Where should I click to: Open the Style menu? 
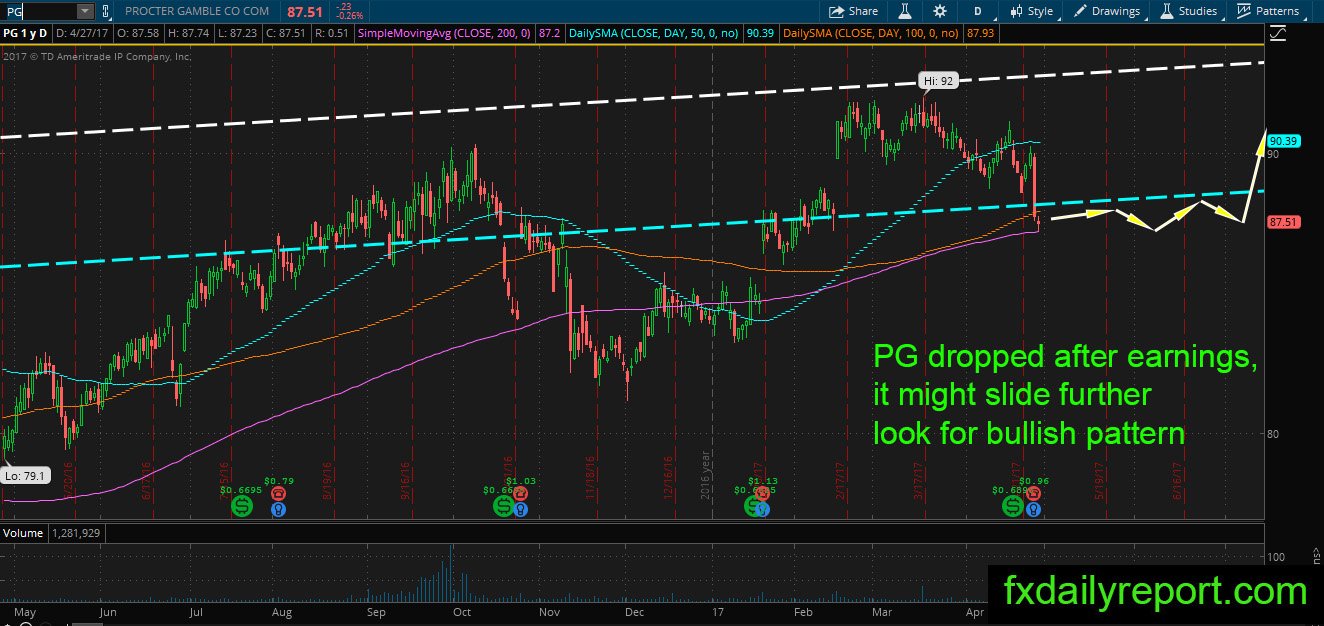[x=1033, y=11]
